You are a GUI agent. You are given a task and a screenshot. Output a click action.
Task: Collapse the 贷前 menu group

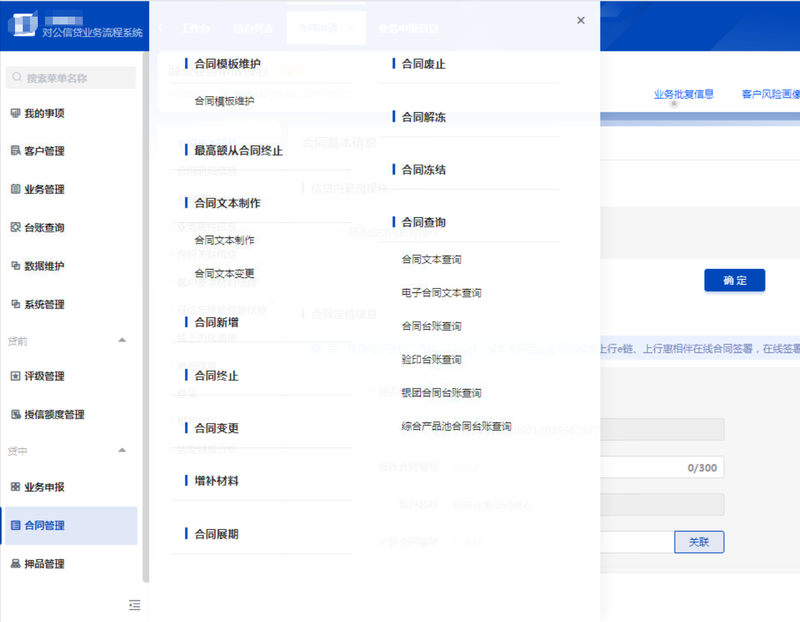122,340
